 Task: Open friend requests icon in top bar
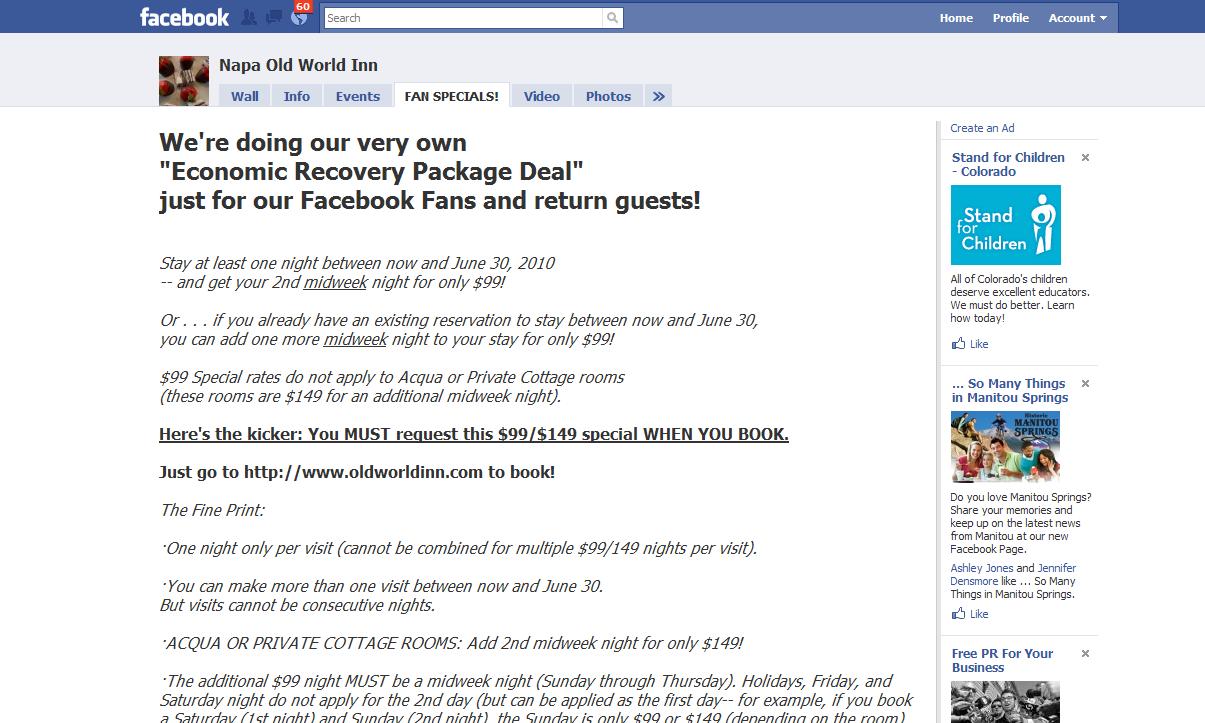click(249, 18)
